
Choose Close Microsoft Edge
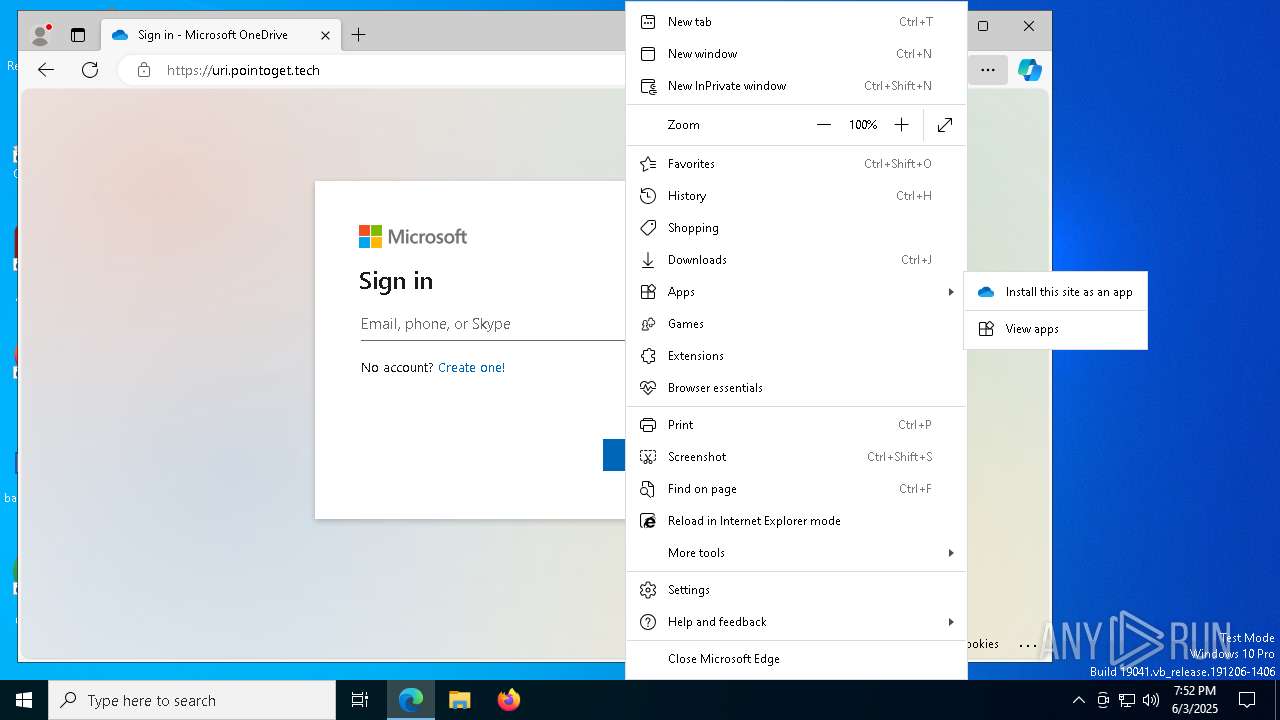coord(796,659)
